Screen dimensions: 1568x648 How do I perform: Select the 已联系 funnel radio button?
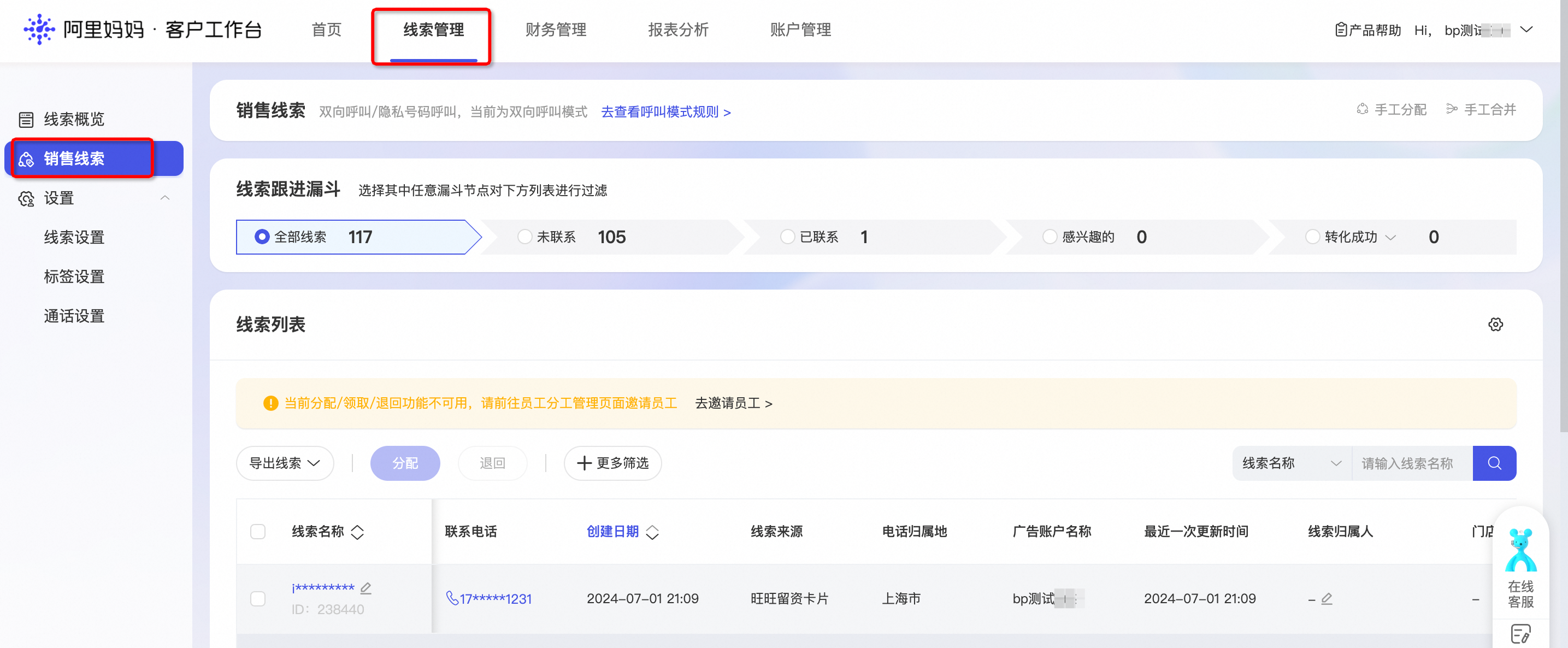pyautogui.click(x=787, y=237)
